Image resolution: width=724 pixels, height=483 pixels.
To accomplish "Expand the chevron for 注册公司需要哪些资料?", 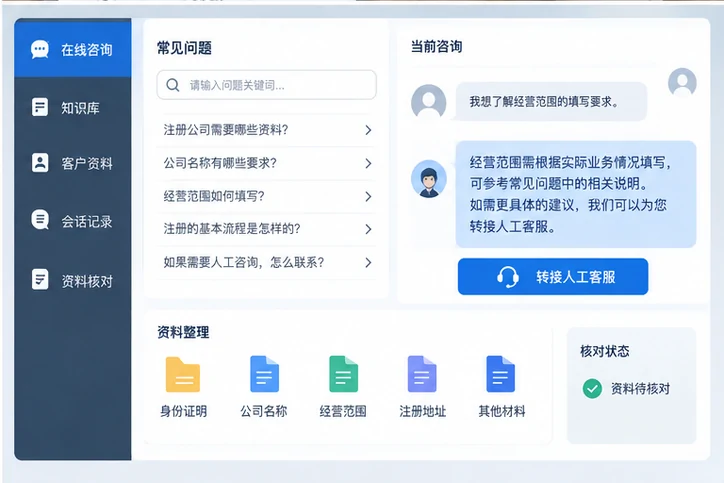I will (x=368, y=130).
